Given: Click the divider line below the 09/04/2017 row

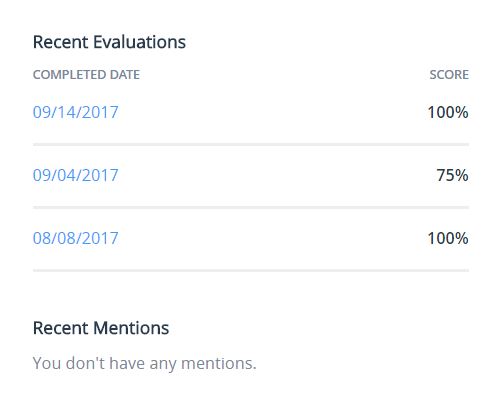Looking at the screenshot, I should click(251, 207).
